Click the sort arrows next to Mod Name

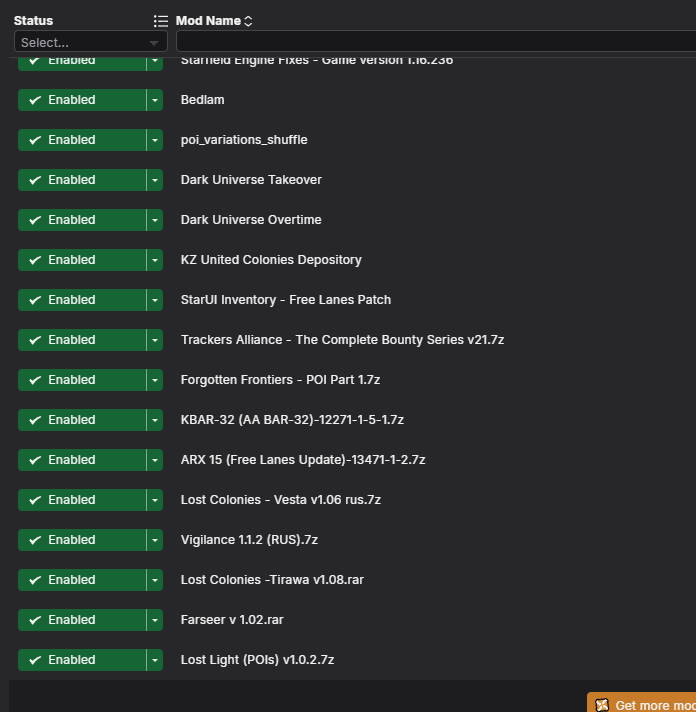248,21
